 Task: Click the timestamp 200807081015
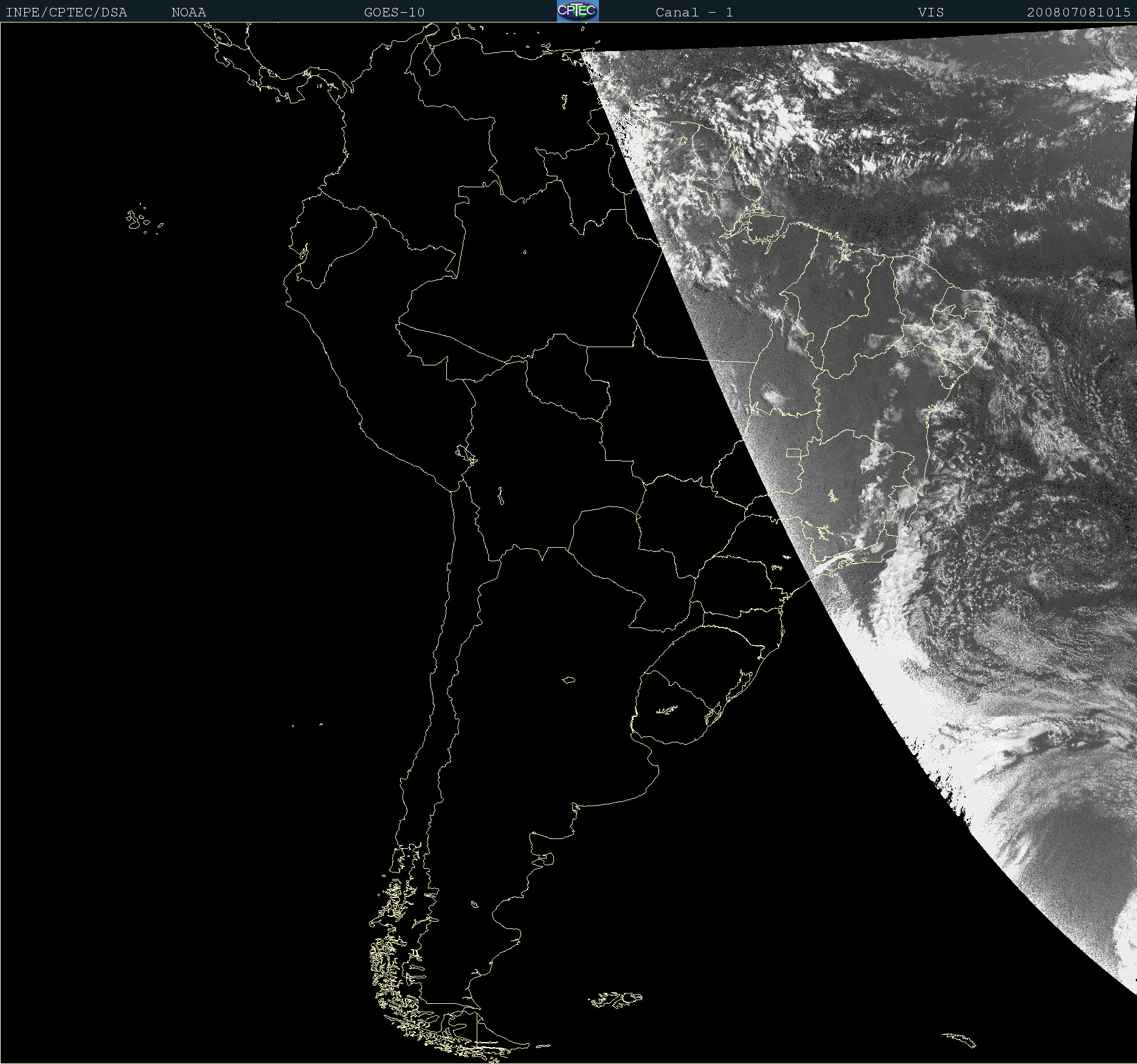click(x=1079, y=12)
